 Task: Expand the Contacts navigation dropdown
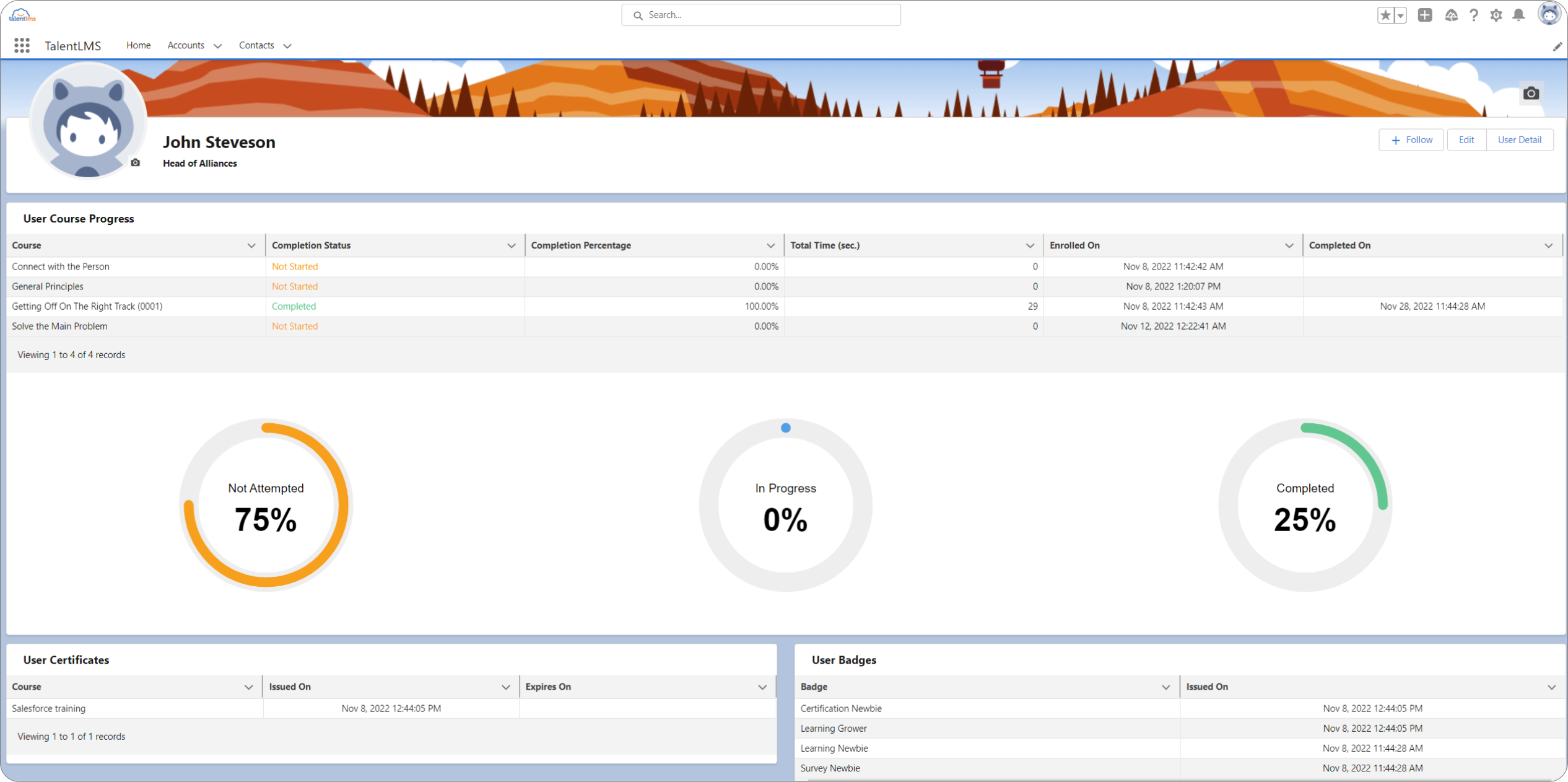(x=287, y=46)
